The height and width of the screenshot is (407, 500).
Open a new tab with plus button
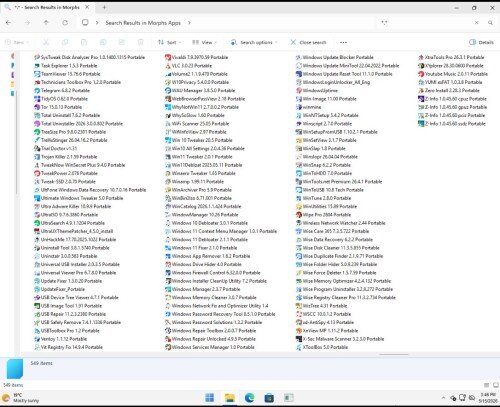104,7
